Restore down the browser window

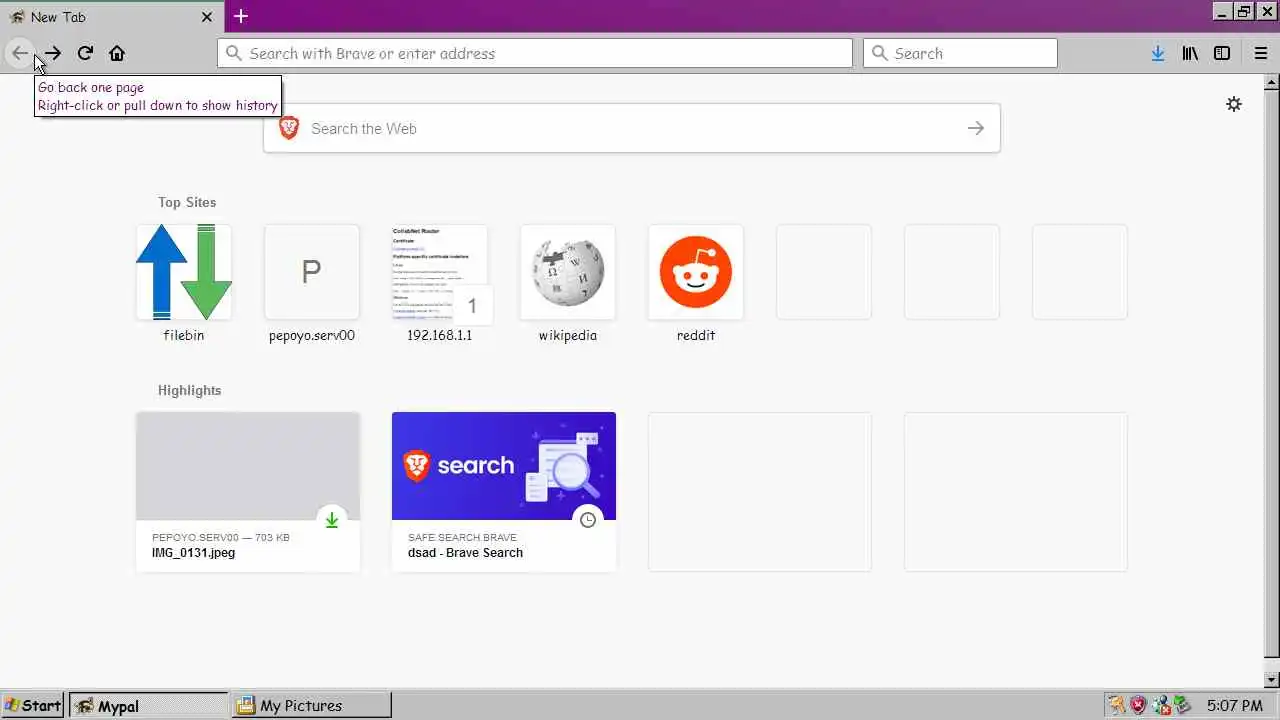[x=1244, y=12]
